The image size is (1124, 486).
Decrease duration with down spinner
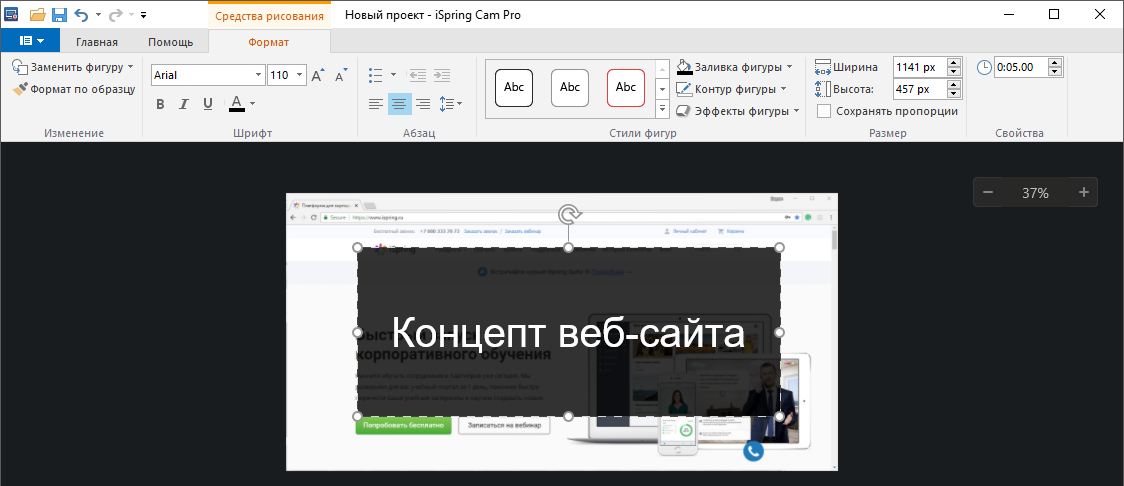pyautogui.click(x=1054, y=72)
